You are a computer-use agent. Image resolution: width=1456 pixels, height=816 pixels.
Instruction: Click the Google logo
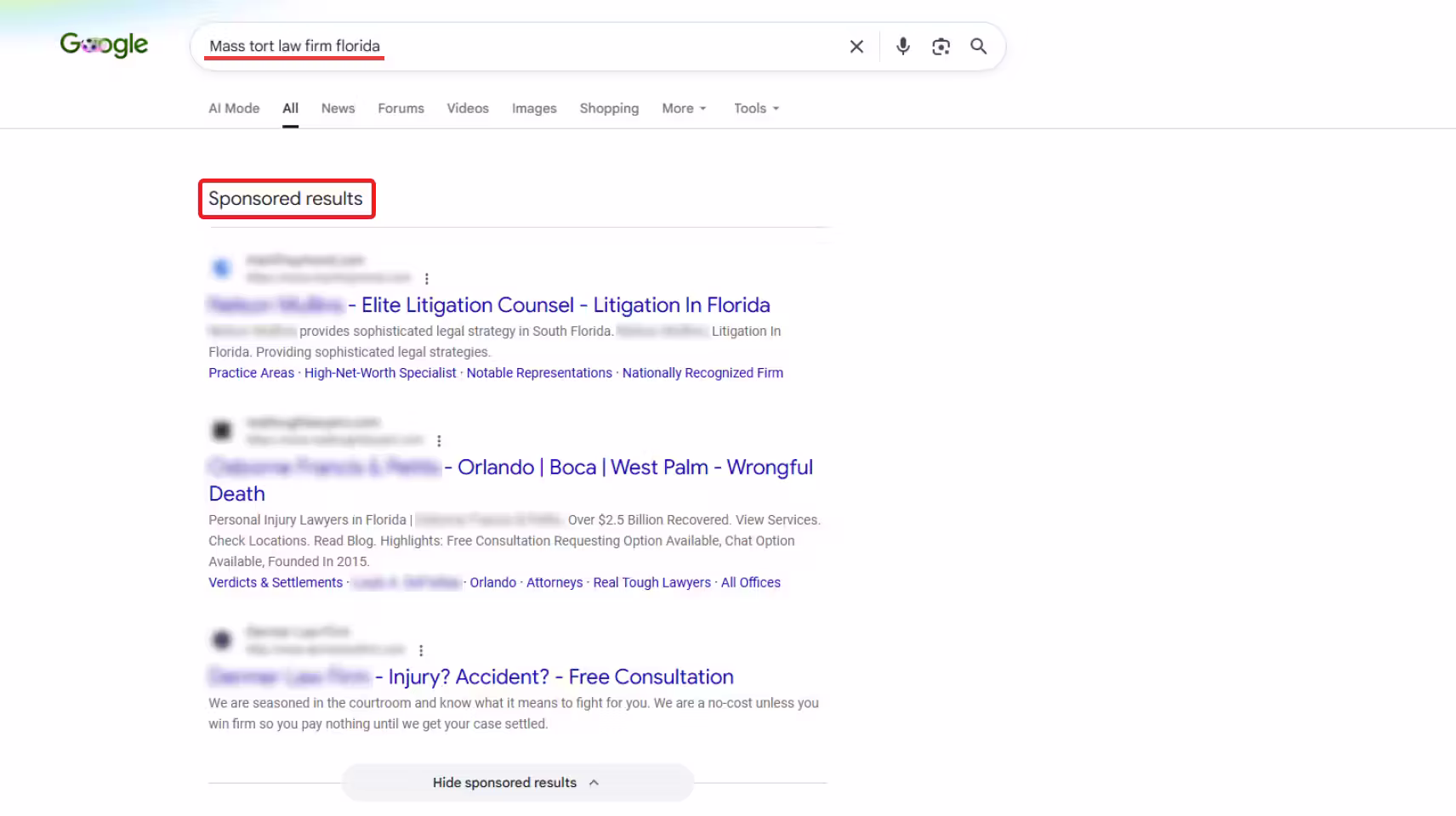pyautogui.click(x=104, y=44)
